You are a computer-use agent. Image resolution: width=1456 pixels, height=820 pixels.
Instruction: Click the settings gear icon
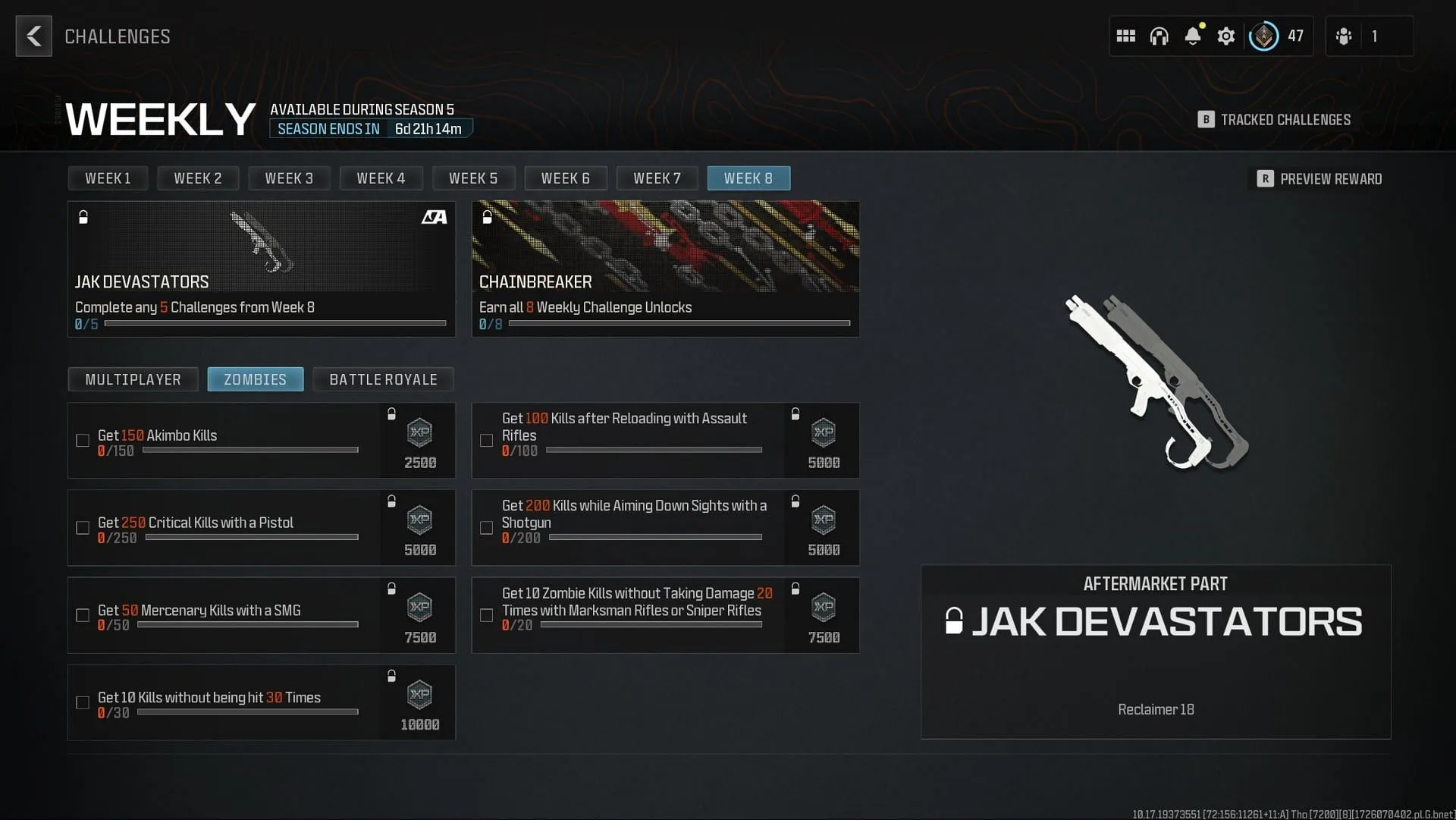[x=1225, y=36]
